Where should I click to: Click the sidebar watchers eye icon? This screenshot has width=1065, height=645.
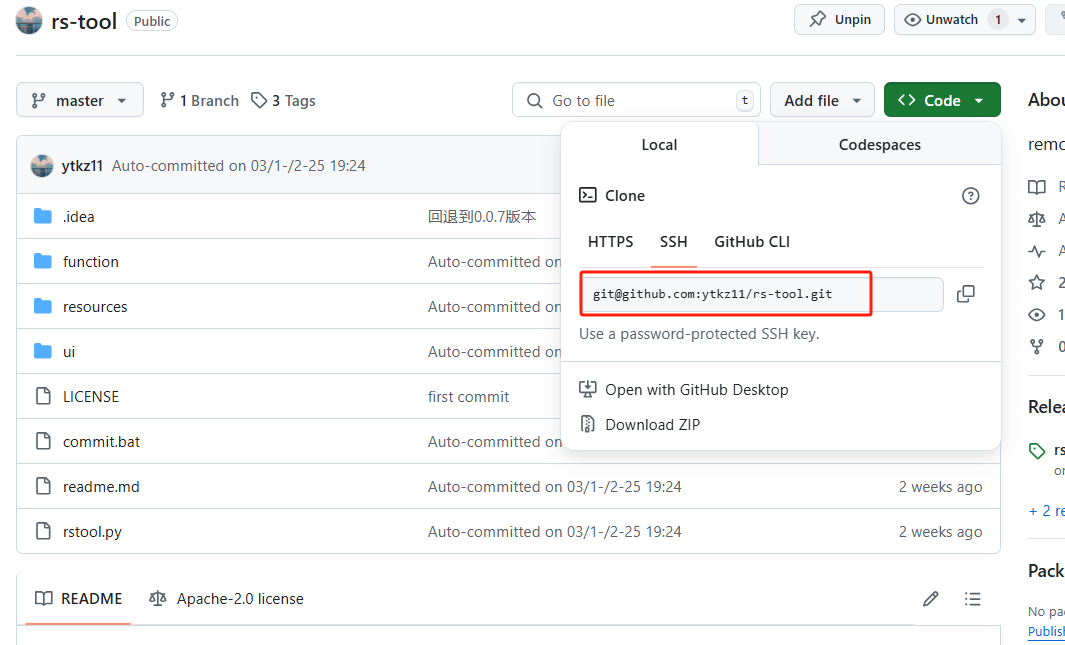pyautogui.click(x=1036, y=314)
